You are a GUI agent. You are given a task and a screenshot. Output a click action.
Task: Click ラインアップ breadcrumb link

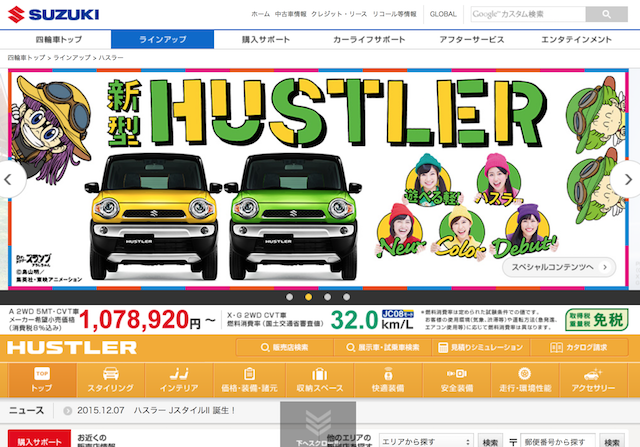click(x=72, y=58)
